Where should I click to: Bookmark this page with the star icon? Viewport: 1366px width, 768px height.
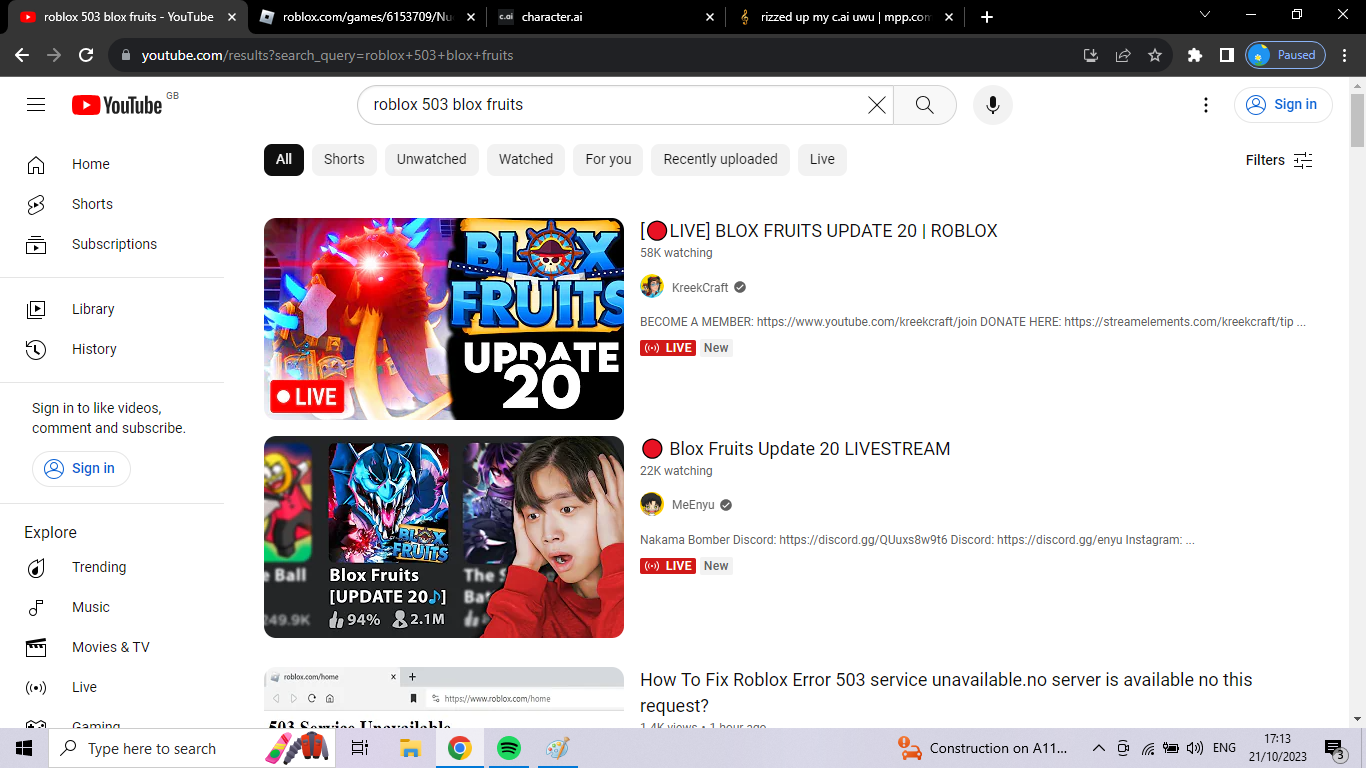coord(1155,55)
